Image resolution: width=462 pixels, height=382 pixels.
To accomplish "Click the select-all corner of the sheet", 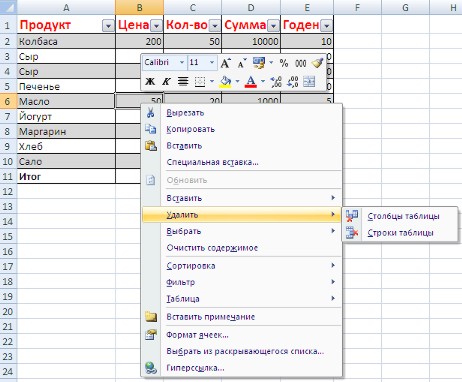I will click(x=8, y=7).
